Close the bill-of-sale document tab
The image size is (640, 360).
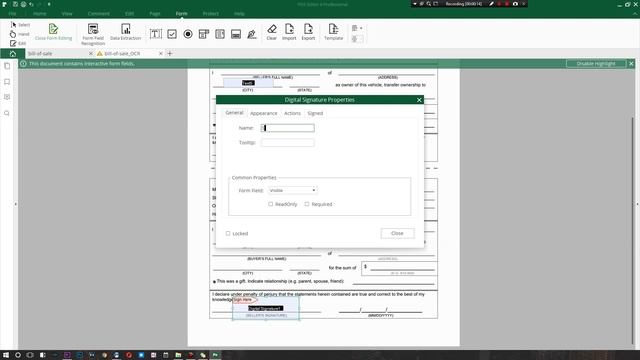tap(91, 53)
